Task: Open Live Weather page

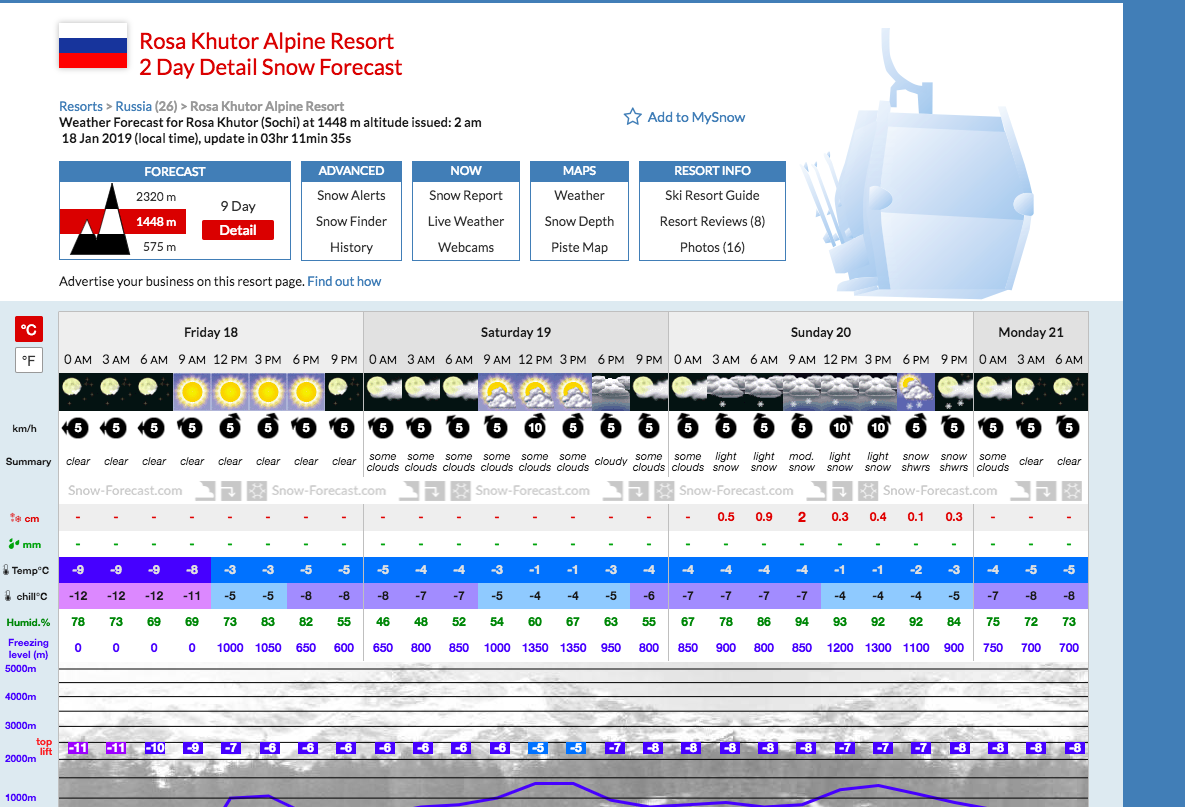Action: pos(466,221)
